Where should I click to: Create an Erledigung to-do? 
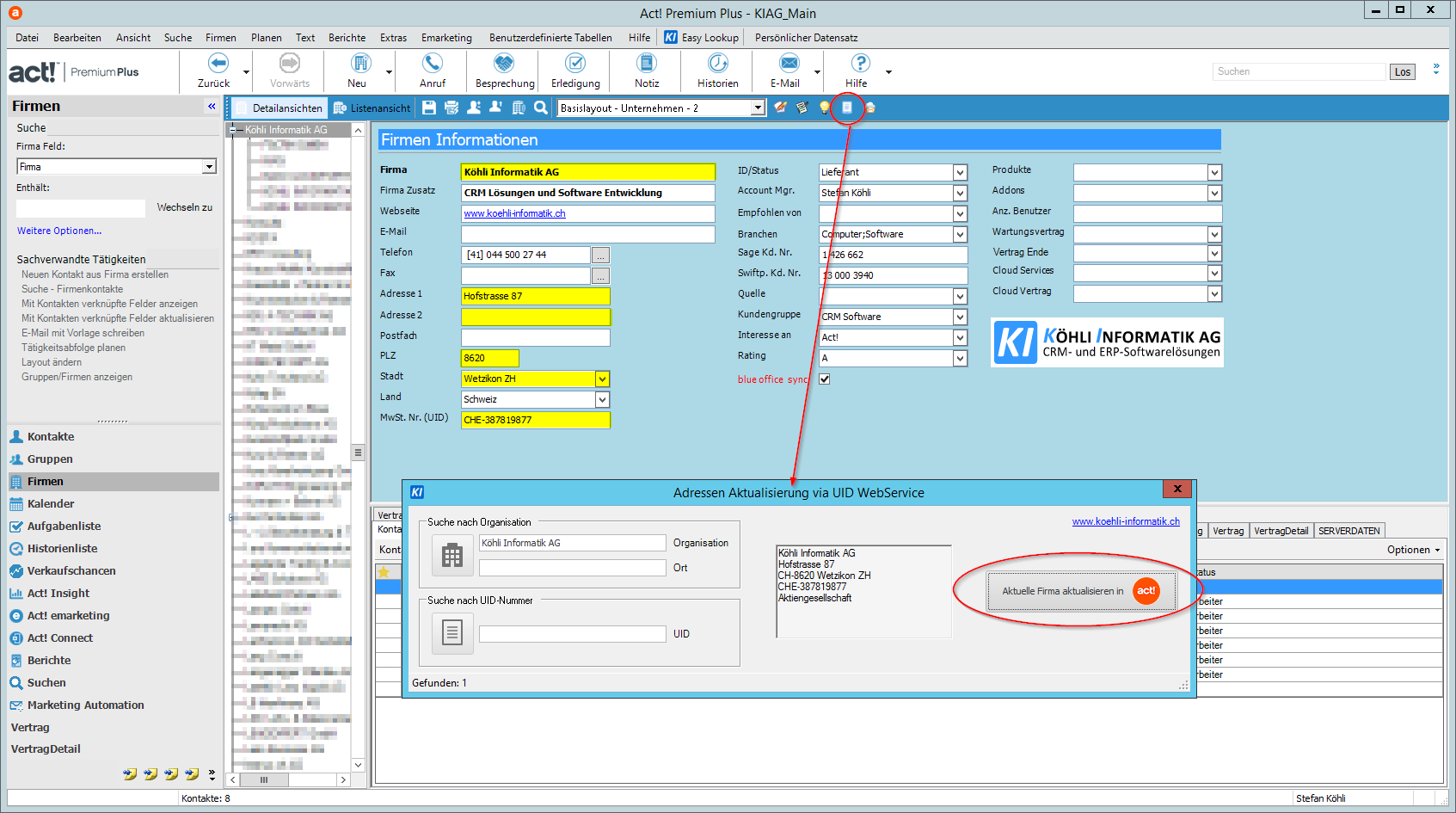(x=575, y=63)
